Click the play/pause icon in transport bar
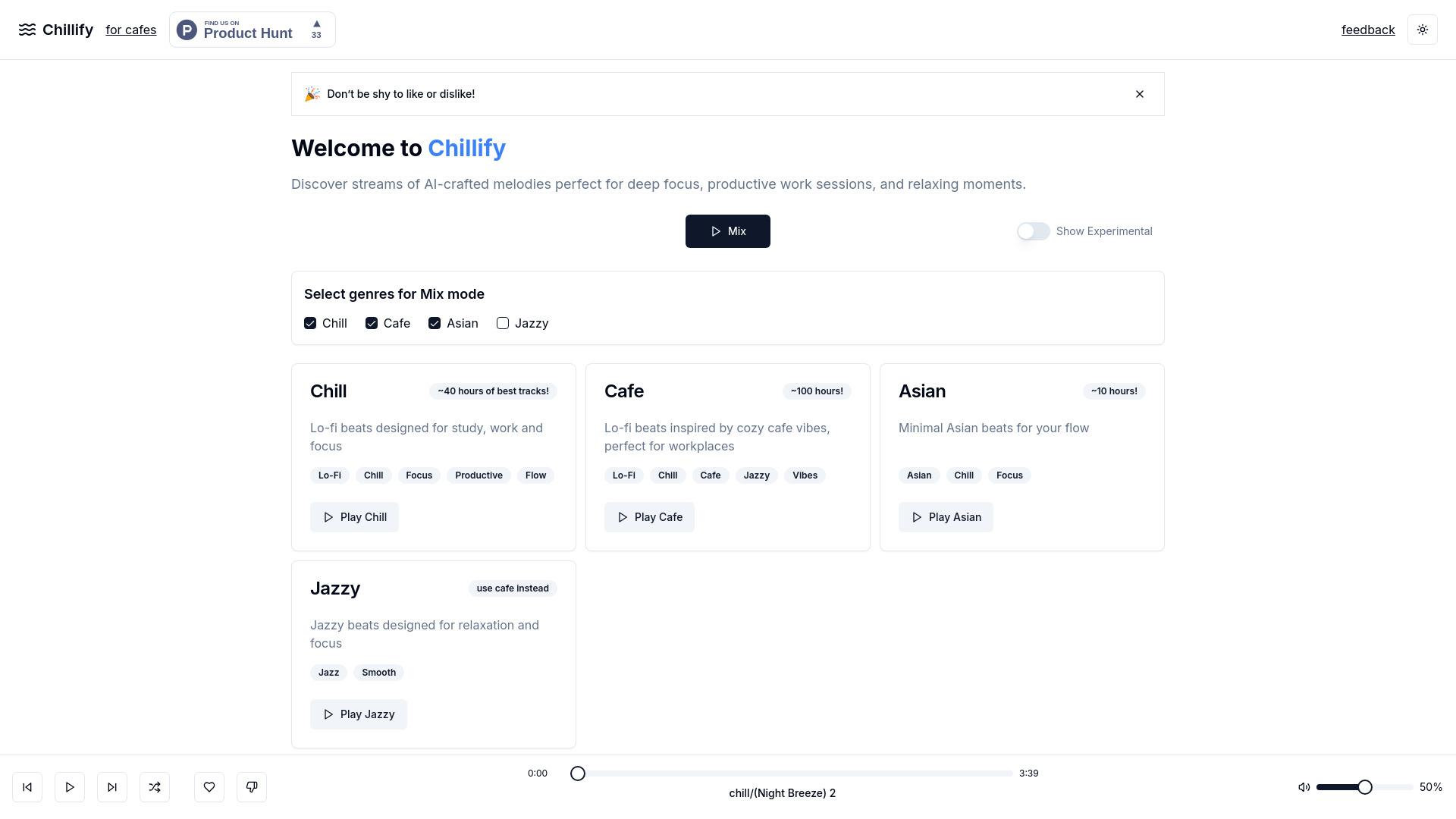 [70, 787]
